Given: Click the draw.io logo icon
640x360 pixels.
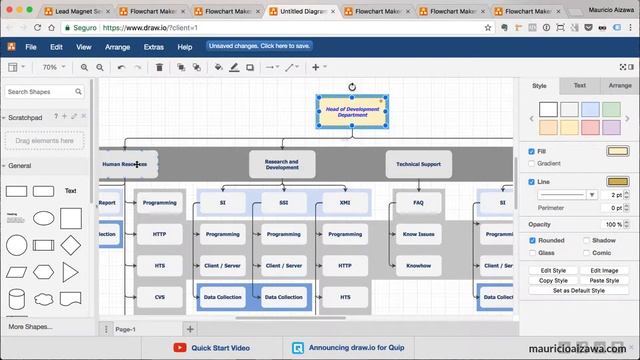Looking at the screenshot, I should [11, 47].
